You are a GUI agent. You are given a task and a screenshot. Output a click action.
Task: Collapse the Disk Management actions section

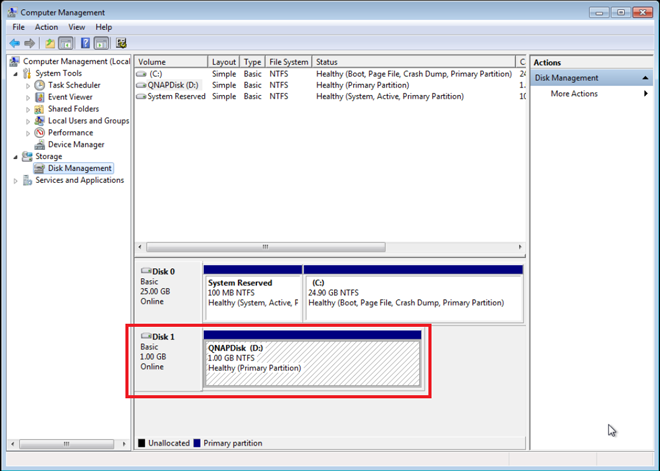(x=645, y=78)
